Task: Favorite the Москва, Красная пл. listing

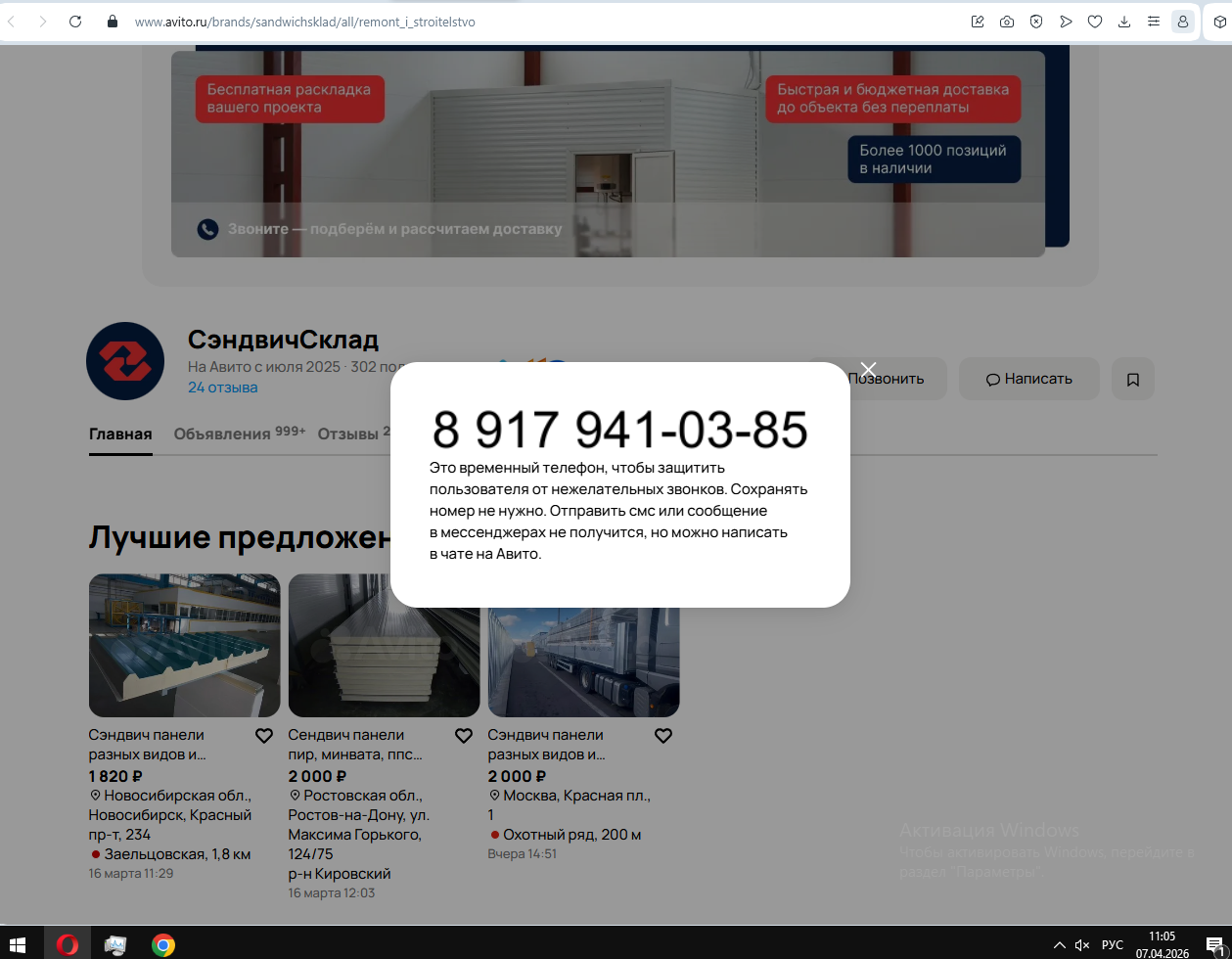Action: tap(663, 736)
